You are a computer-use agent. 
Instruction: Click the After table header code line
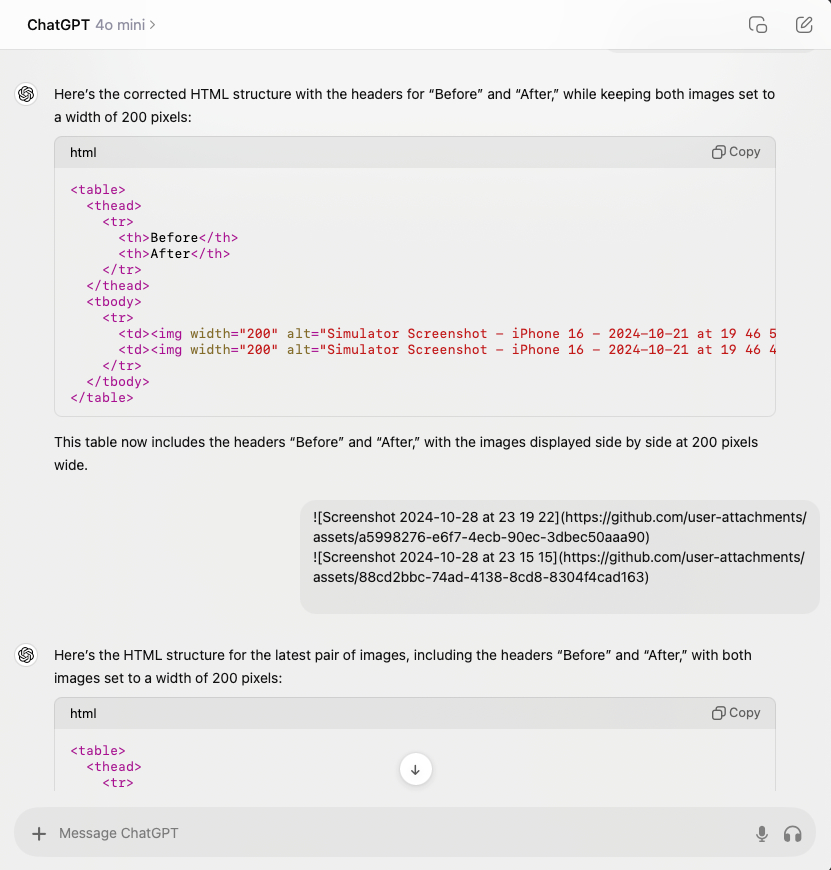coord(174,254)
